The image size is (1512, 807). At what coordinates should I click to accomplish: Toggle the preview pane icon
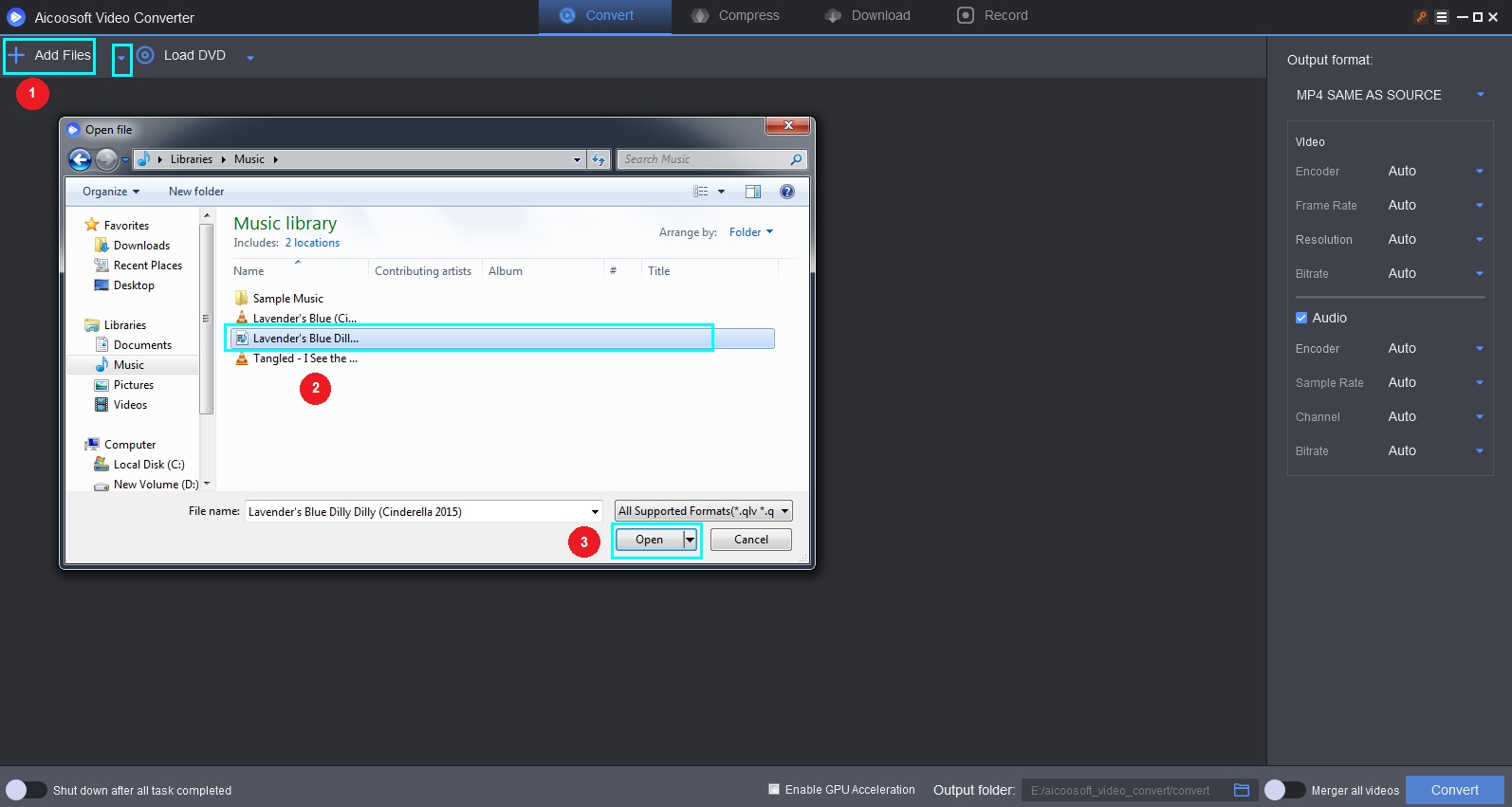pyautogui.click(x=753, y=192)
